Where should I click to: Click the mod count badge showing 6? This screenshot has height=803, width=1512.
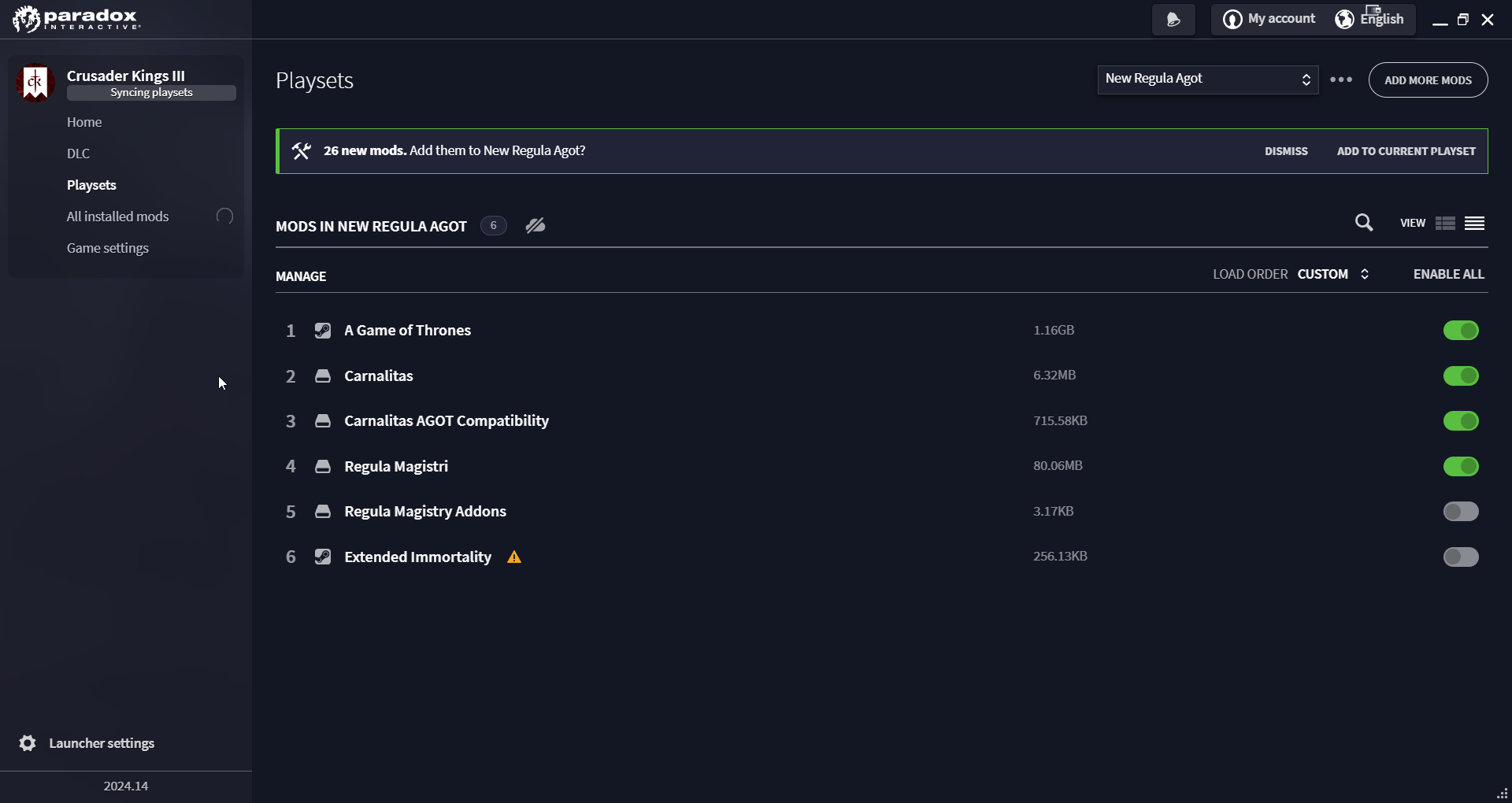[494, 226]
